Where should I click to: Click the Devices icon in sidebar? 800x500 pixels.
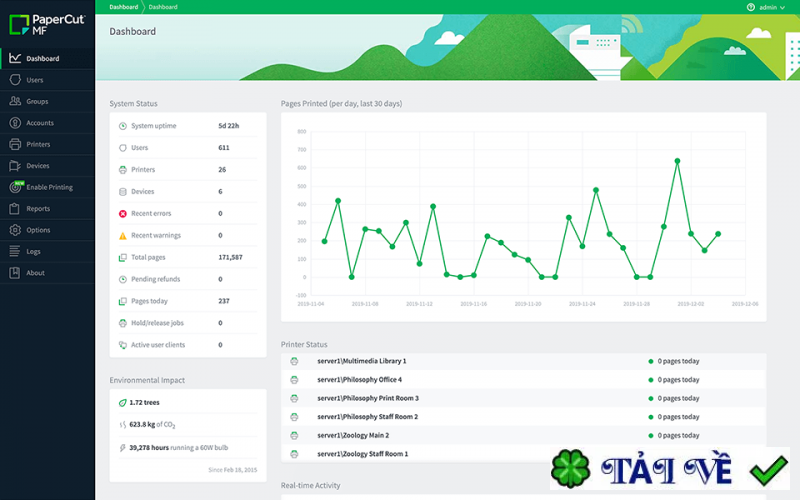(15, 166)
